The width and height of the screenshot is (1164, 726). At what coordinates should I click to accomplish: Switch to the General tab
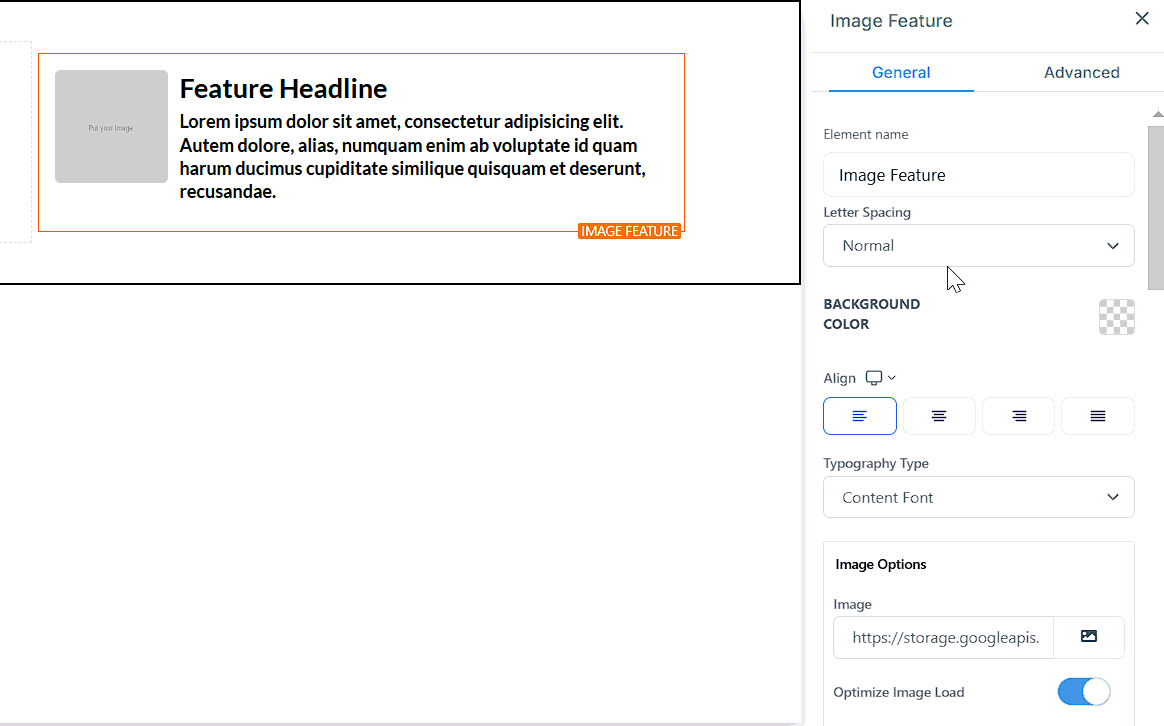pyautogui.click(x=901, y=73)
